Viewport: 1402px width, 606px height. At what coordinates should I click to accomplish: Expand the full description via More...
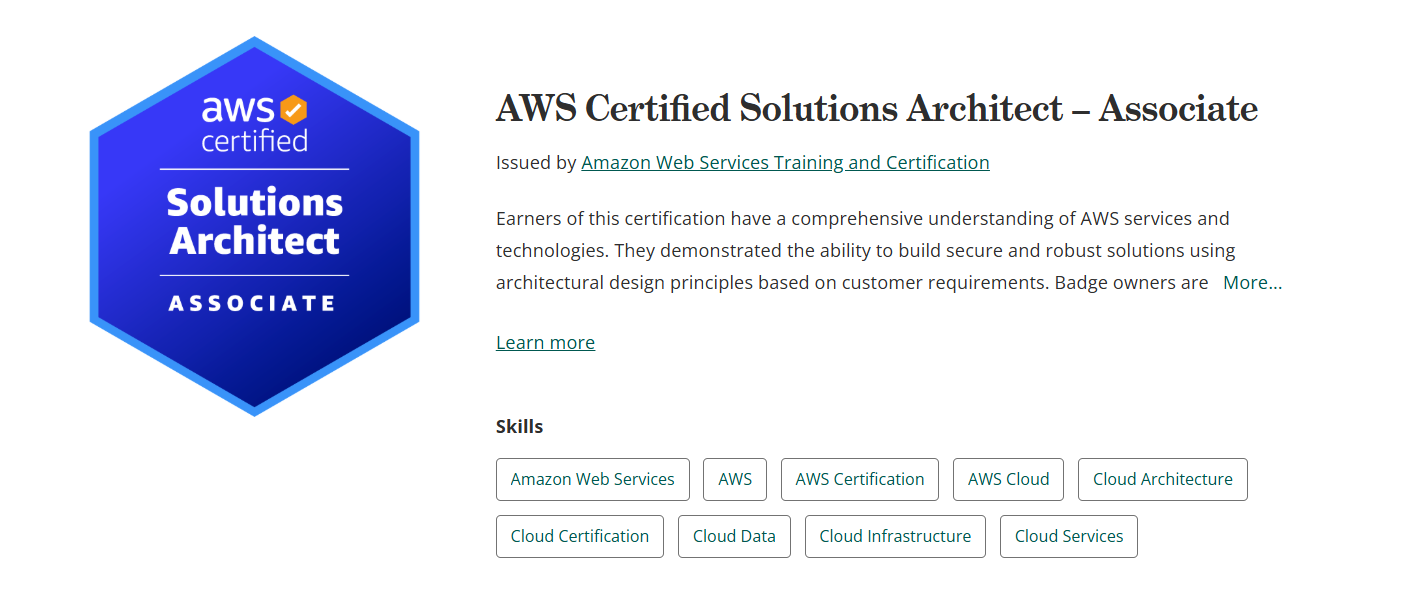[x=1252, y=282]
